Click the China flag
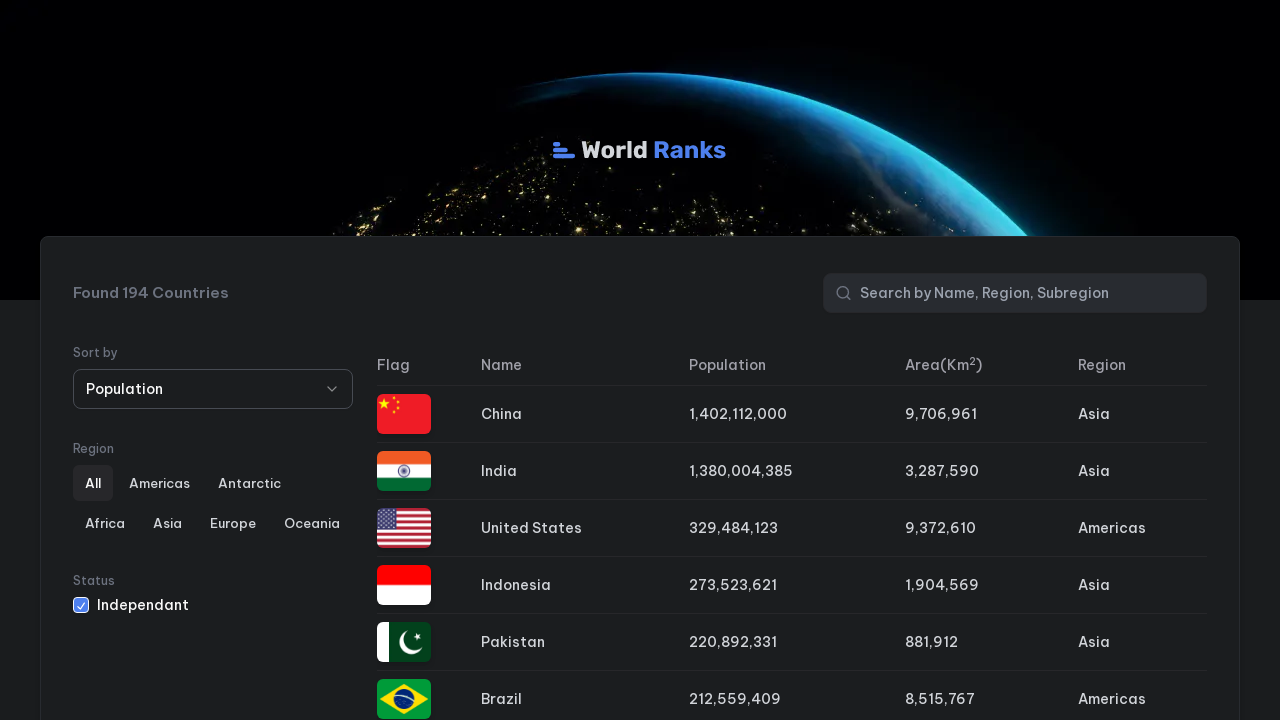 [x=404, y=414]
